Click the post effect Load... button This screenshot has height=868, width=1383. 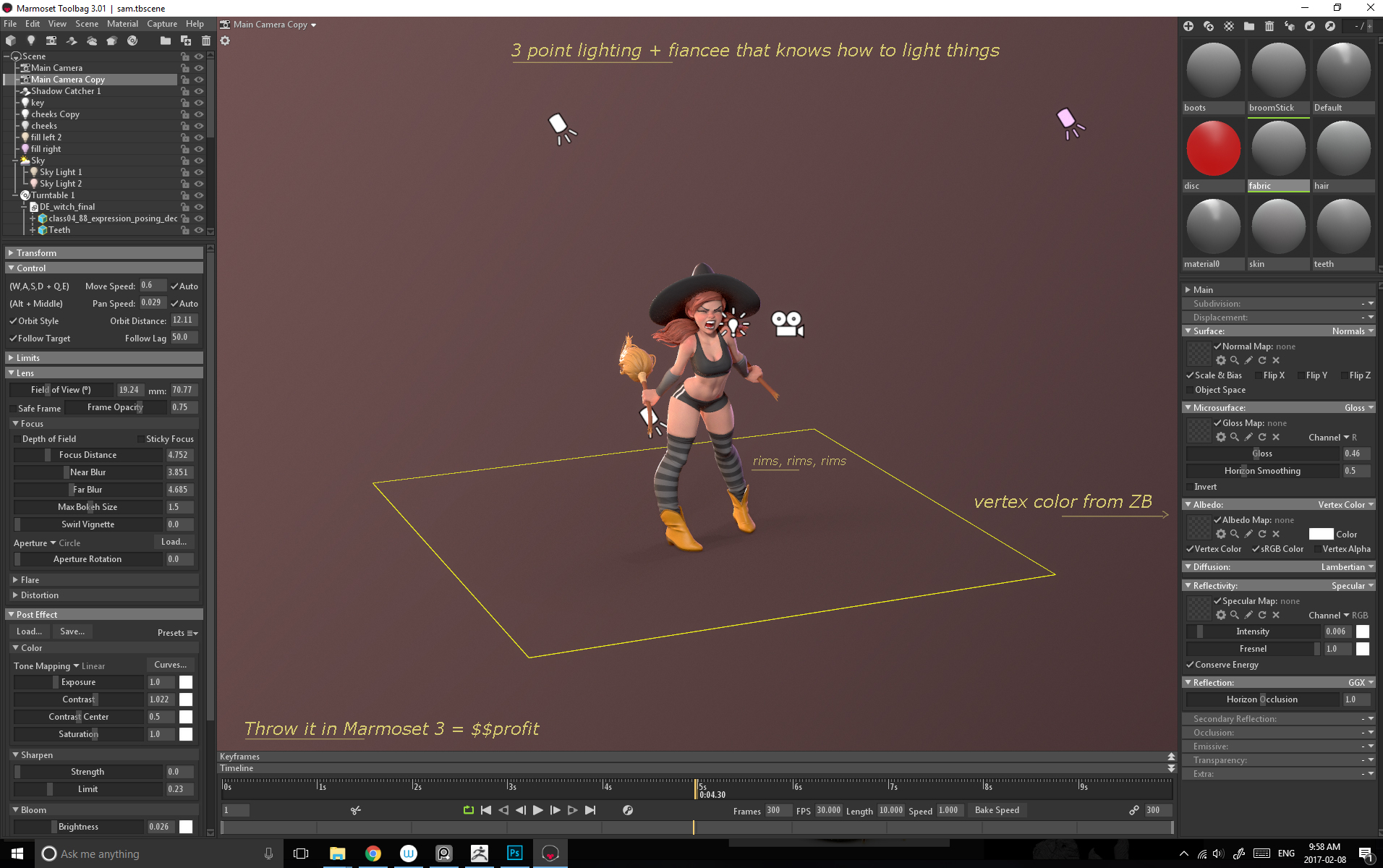click(29, 632)
